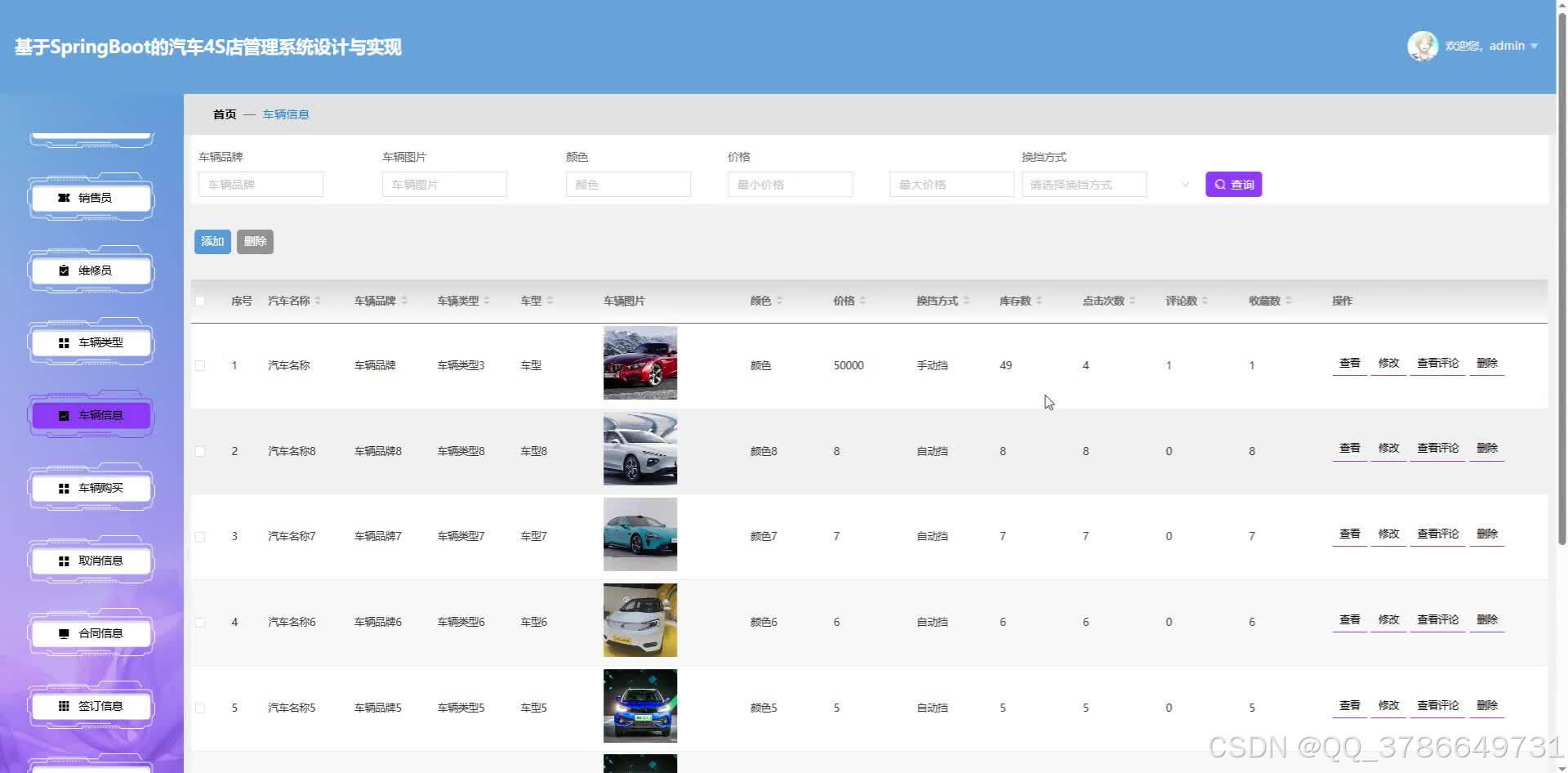Click the 车辆信息 sidebar icon

(64, 416)
